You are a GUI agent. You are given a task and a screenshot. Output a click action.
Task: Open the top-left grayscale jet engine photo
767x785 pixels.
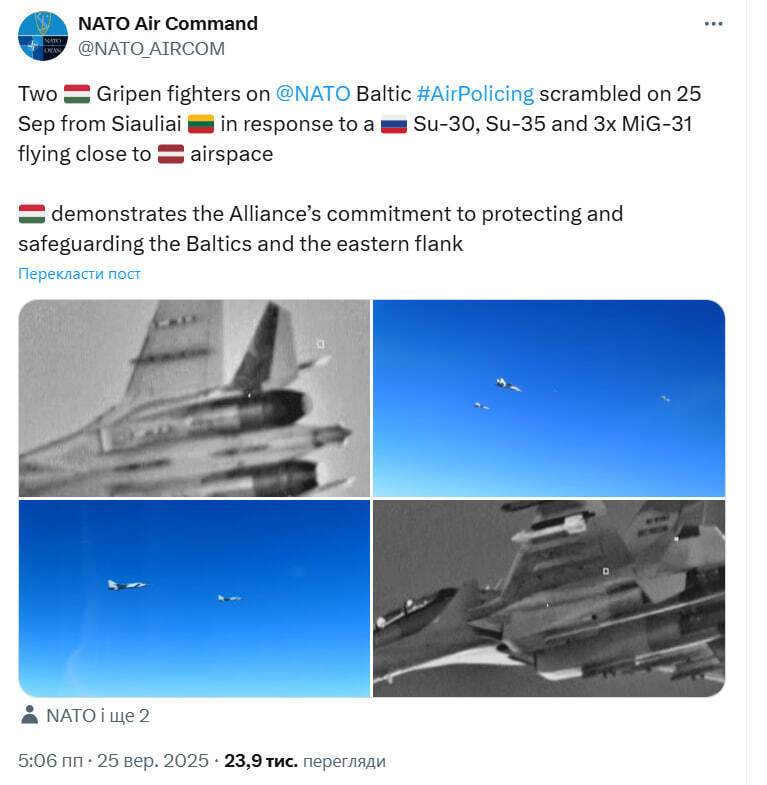194,398
